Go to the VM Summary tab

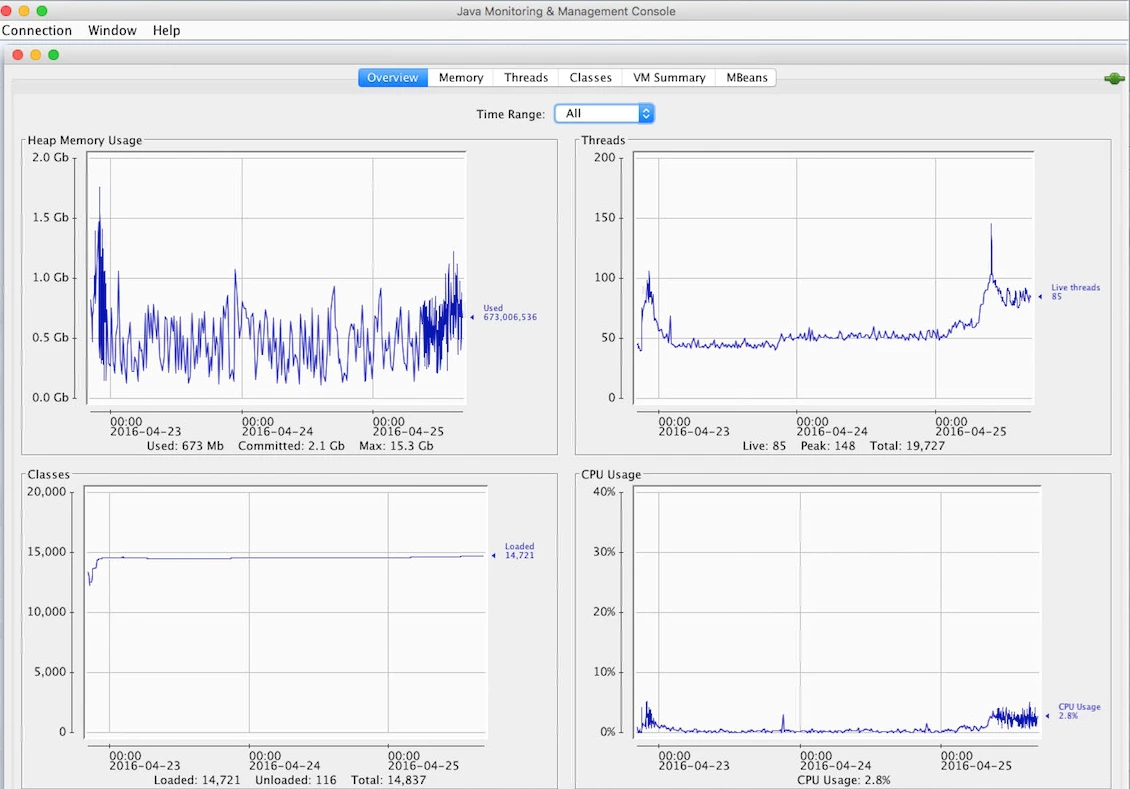(669, 78)
